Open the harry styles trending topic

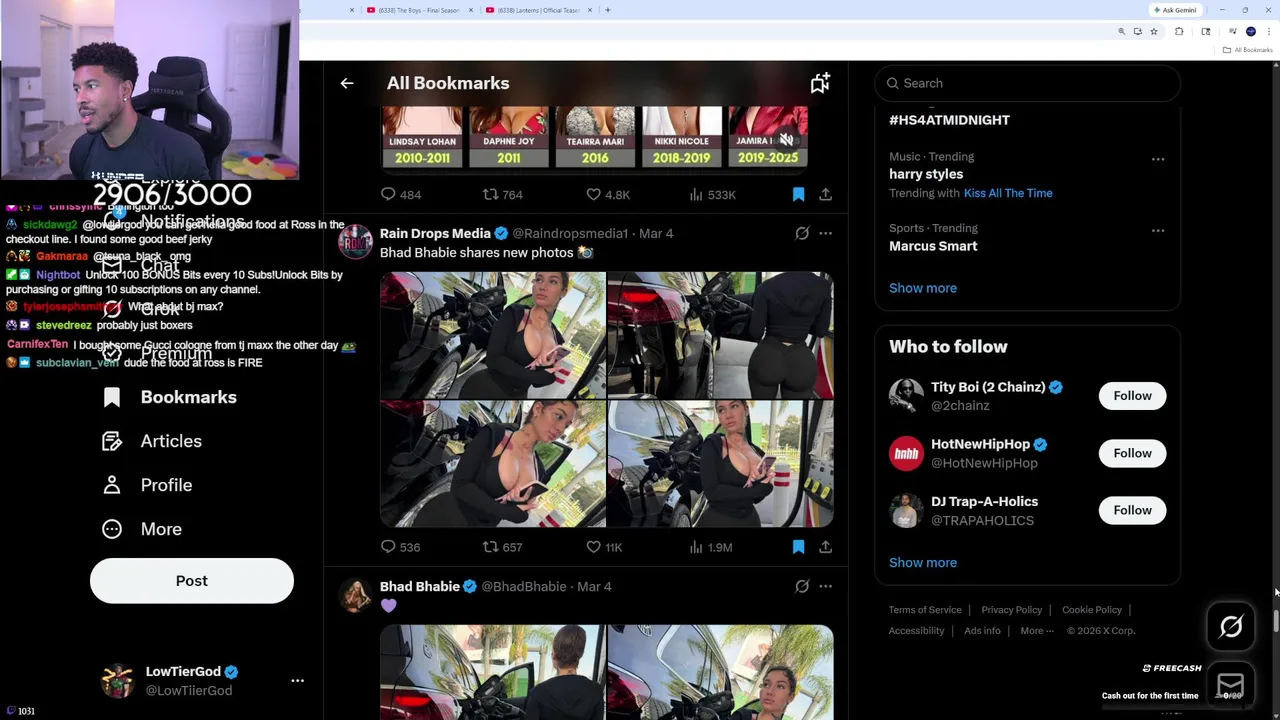pyautogui.click(x=926, y=174)
